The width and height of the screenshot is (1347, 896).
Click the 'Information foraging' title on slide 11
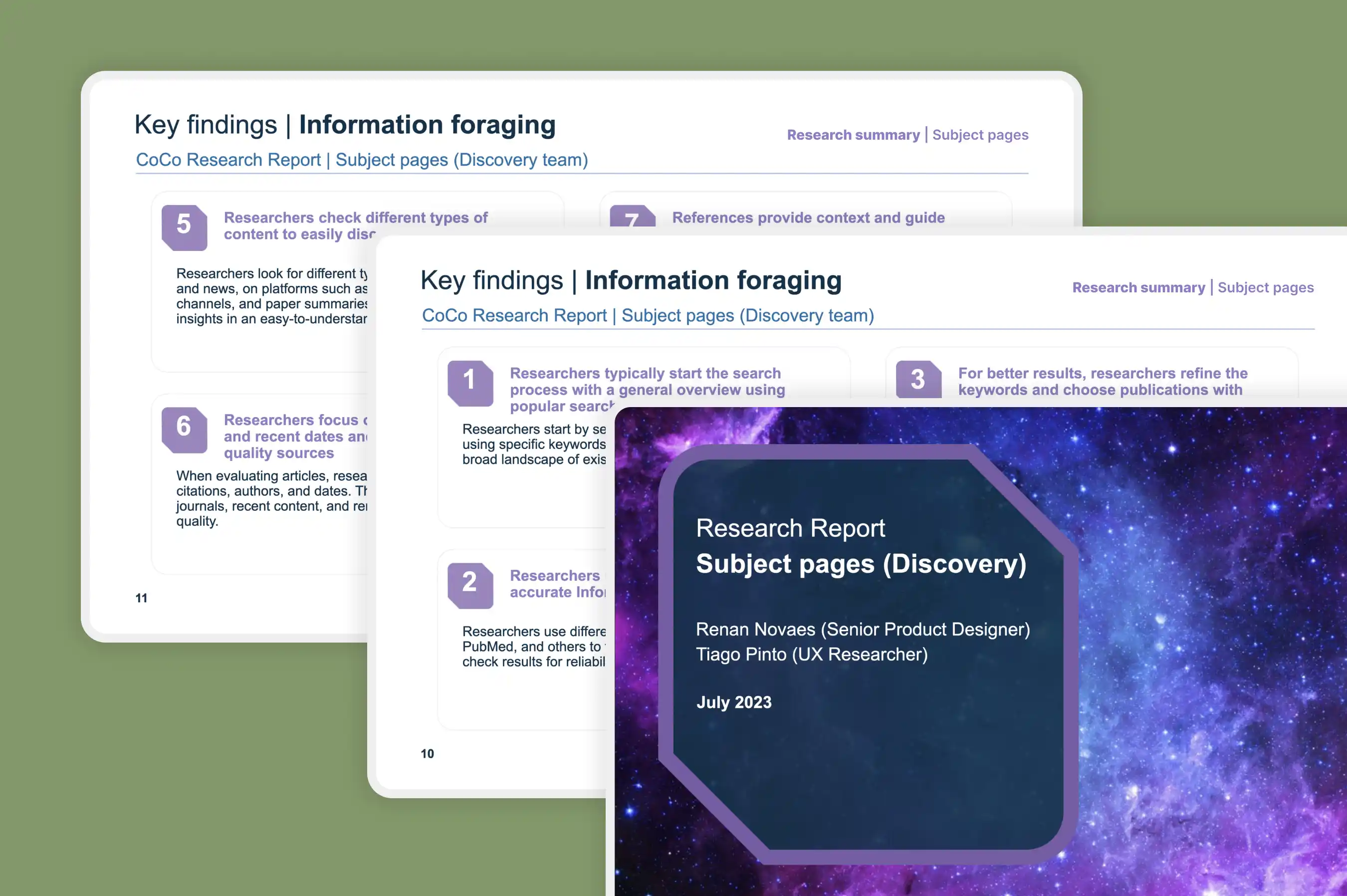point(427,125)
